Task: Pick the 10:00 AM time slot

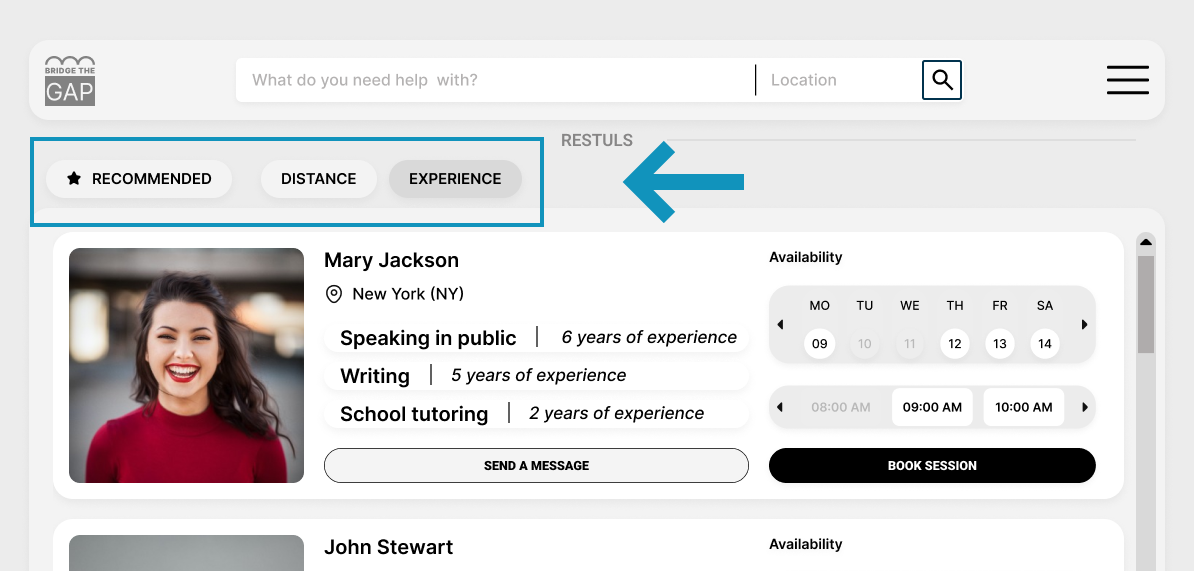Action: [x=1023, y=407]
